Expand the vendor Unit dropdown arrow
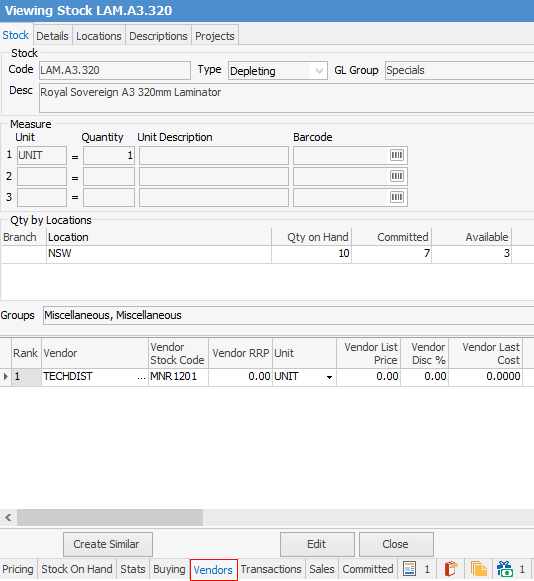534x581 pixels. click(x=329, y=377)
